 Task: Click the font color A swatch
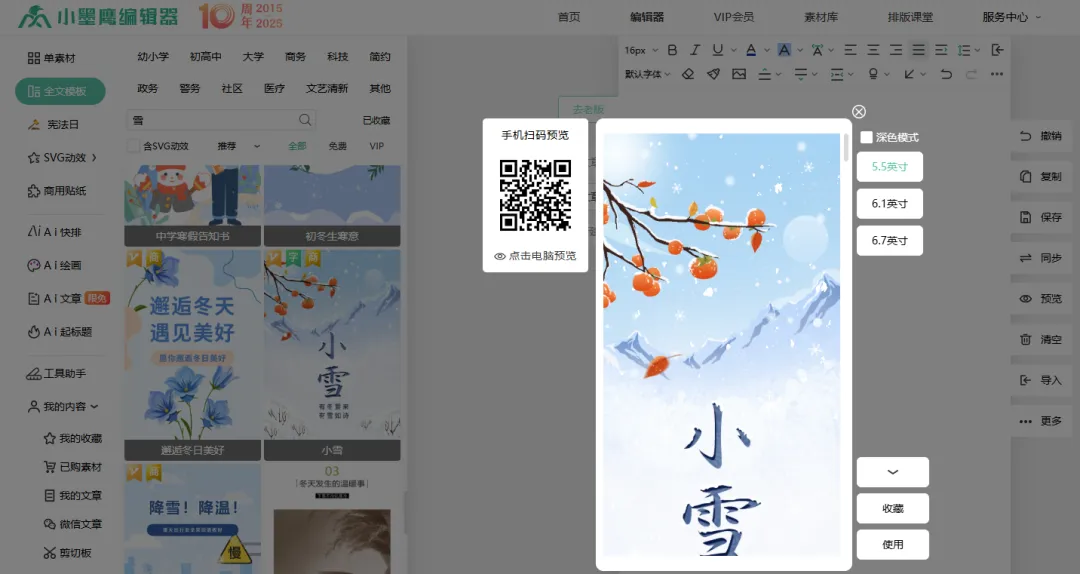coord(751,50)
